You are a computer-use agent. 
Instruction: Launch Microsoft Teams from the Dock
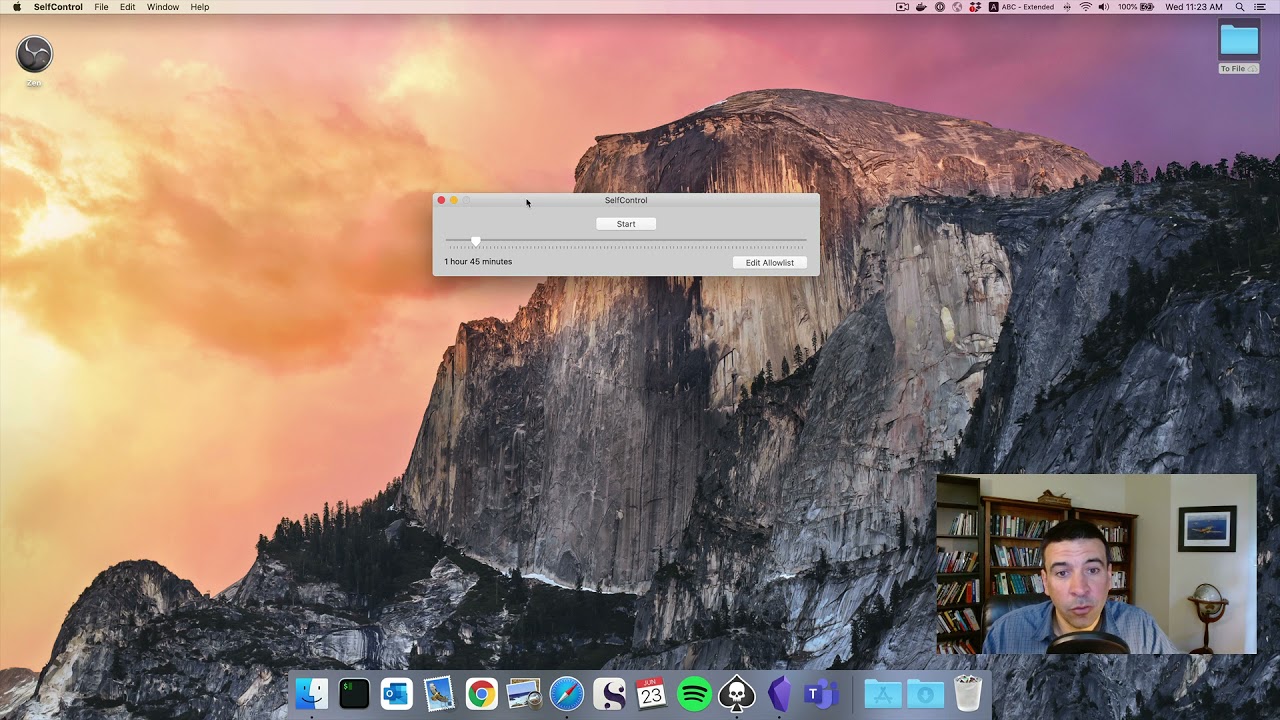(822, 693)
